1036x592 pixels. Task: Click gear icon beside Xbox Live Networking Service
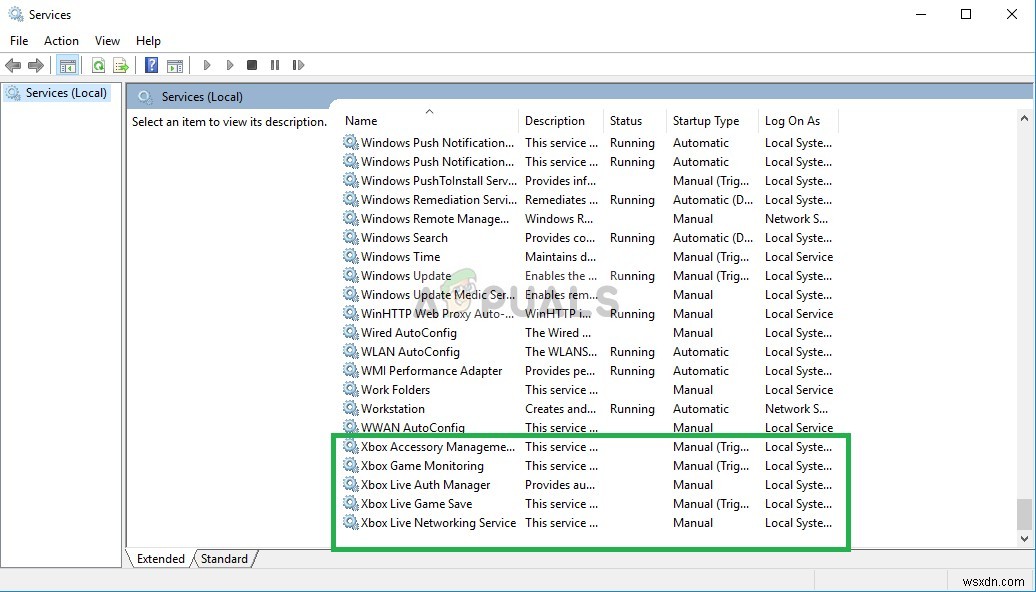(350, 523)
